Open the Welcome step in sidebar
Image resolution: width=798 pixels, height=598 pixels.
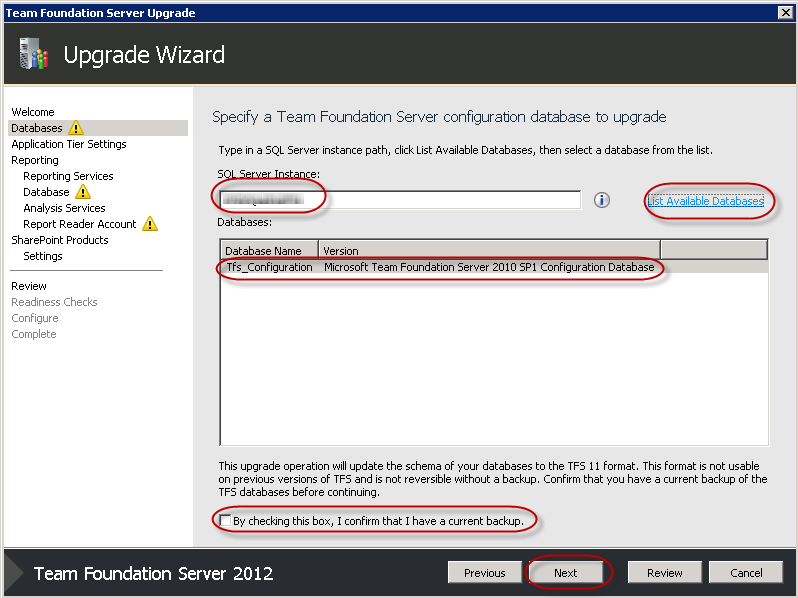(x=33, y=112)
